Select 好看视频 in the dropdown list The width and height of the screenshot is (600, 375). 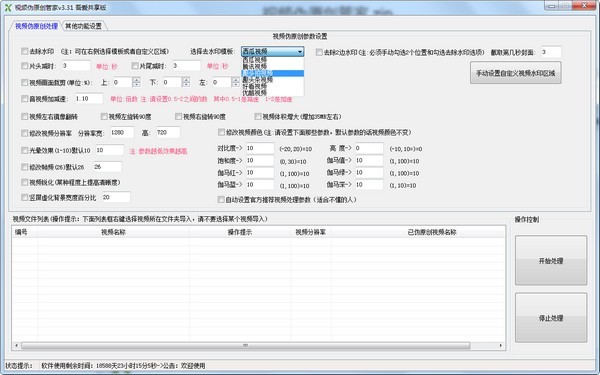tap(272, 86)
